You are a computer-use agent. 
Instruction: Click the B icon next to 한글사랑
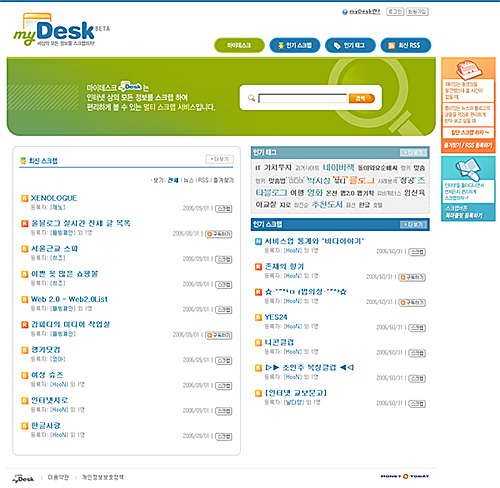click(x=25, y=426)
